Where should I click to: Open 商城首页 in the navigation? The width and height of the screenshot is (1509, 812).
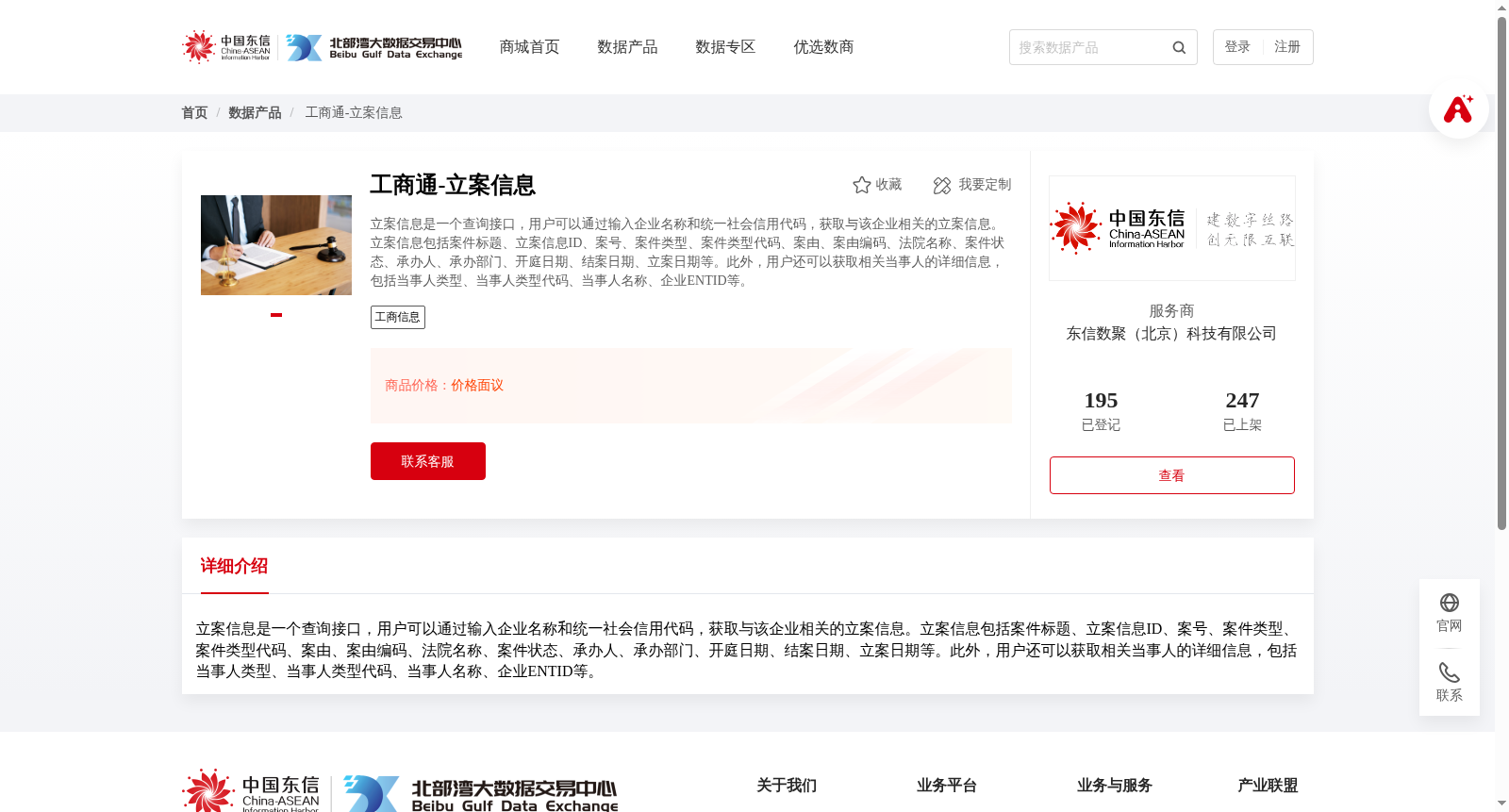(x=529, y=47)
